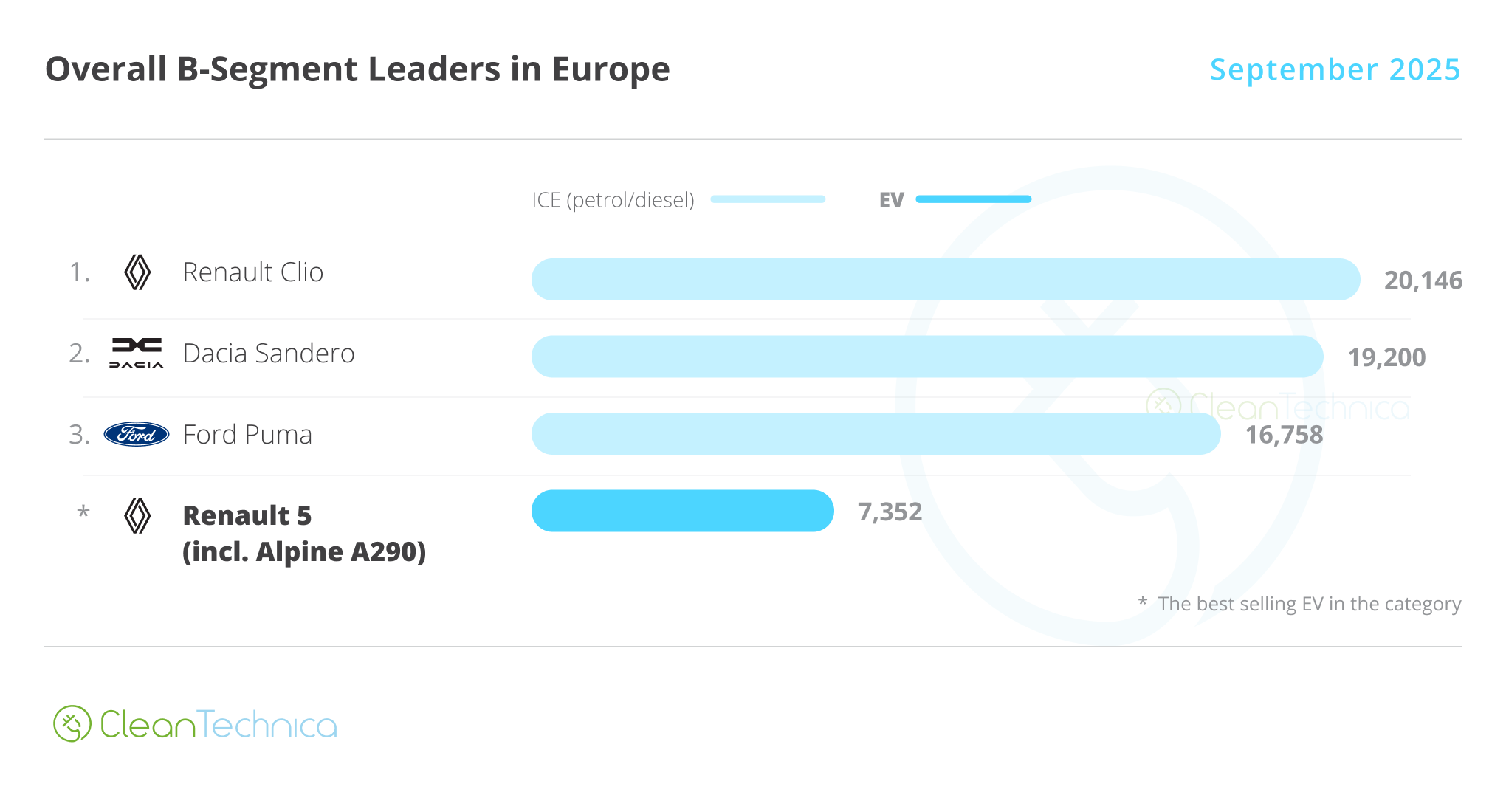Click the footnote asterisk before 'The best selling'
Screen dimensions: 1506x812
pyautogui.click(x=1143, y=602)
